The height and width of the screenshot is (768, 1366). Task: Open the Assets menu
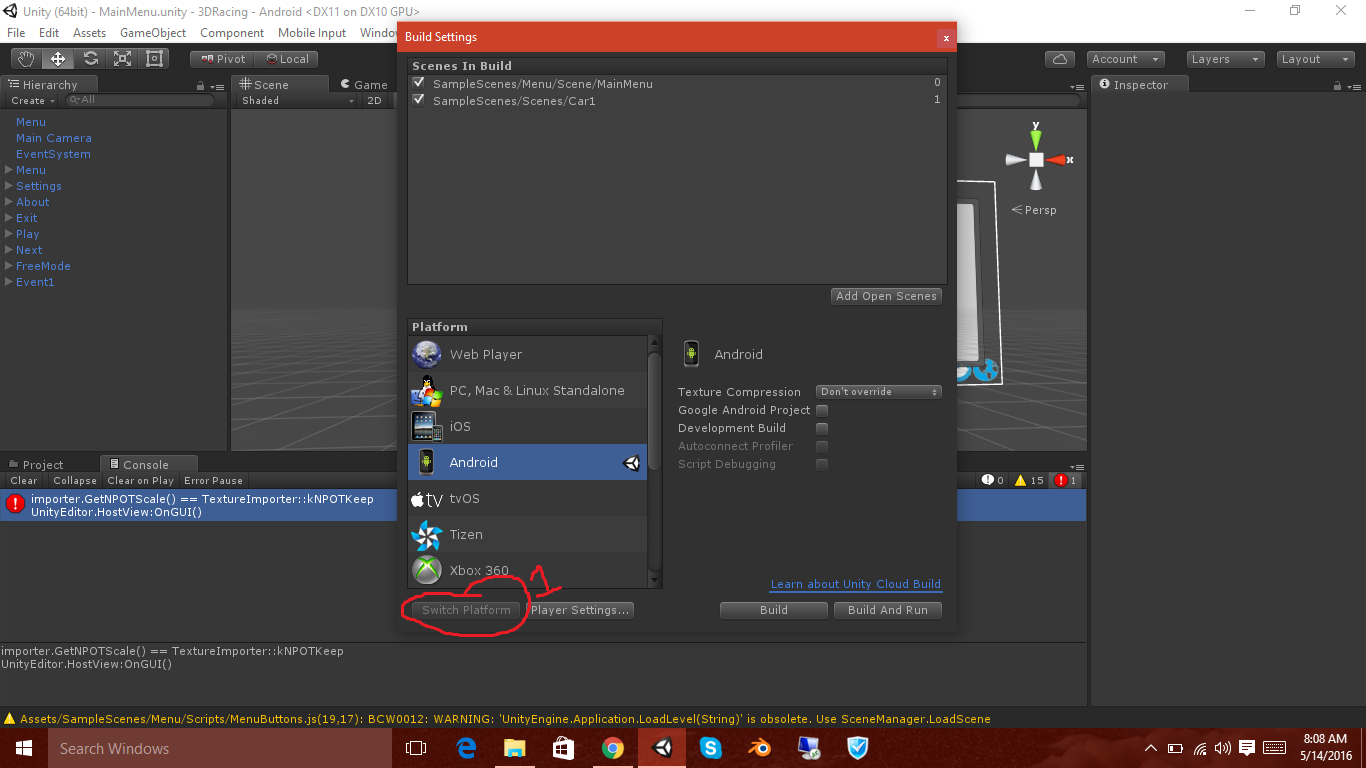(x=89, y=33)
